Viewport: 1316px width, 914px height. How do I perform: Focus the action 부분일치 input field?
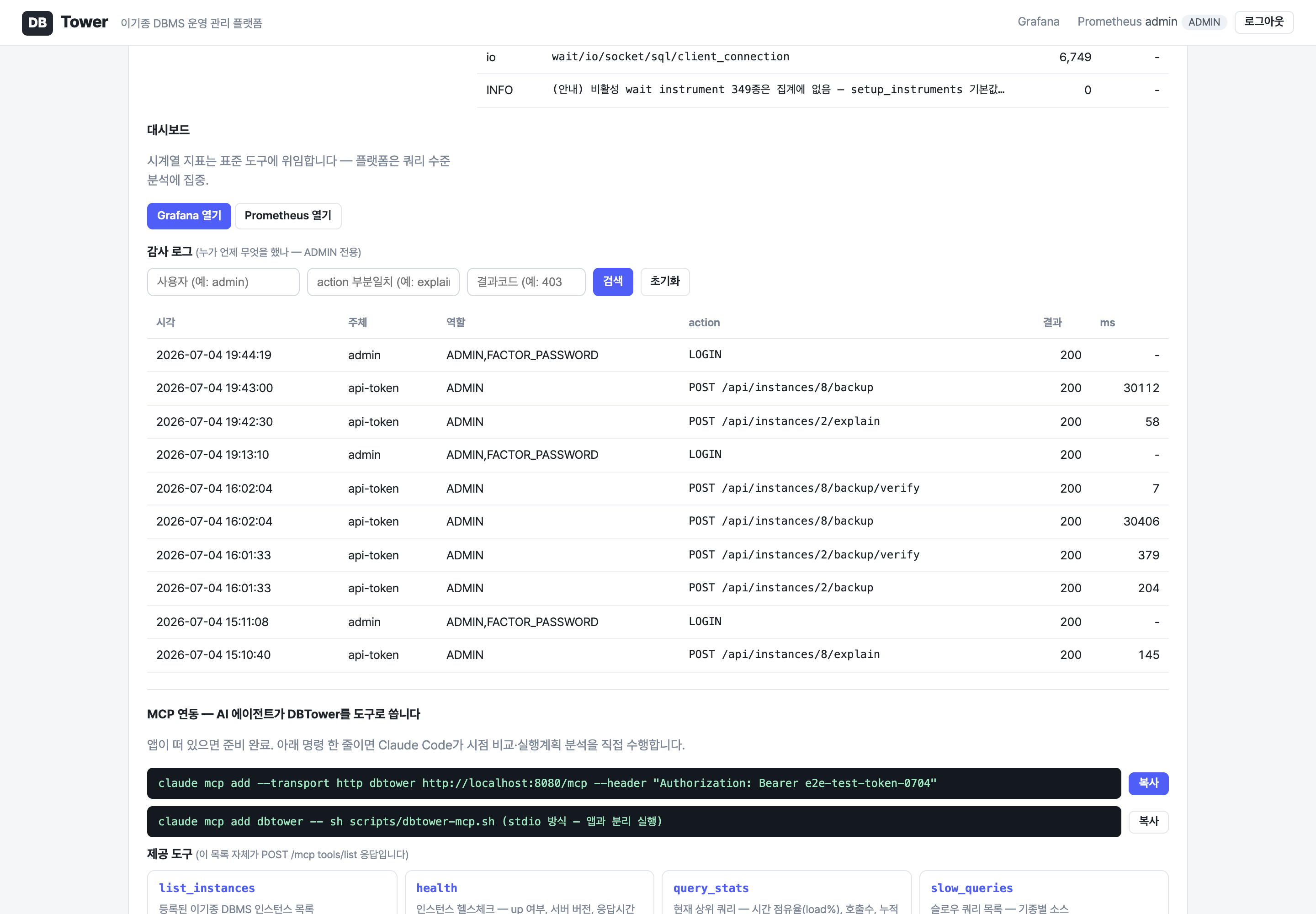point(382,282)
